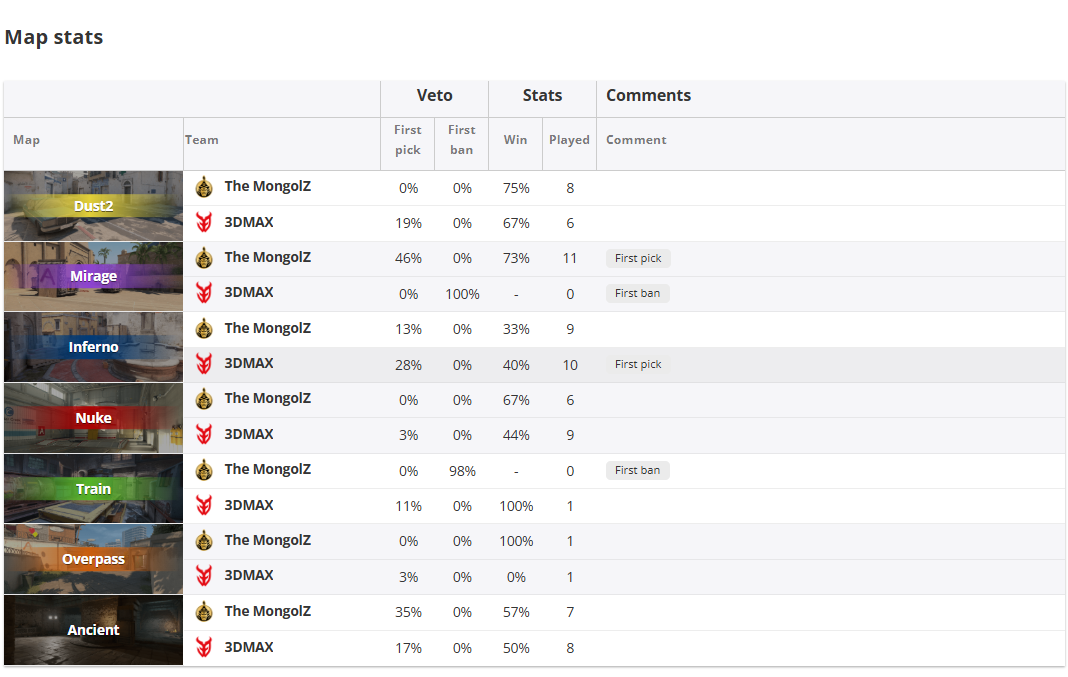Click 3DMAX logo in Train row
Viewport: 1068px width, 677px height.
click(204, 505)
